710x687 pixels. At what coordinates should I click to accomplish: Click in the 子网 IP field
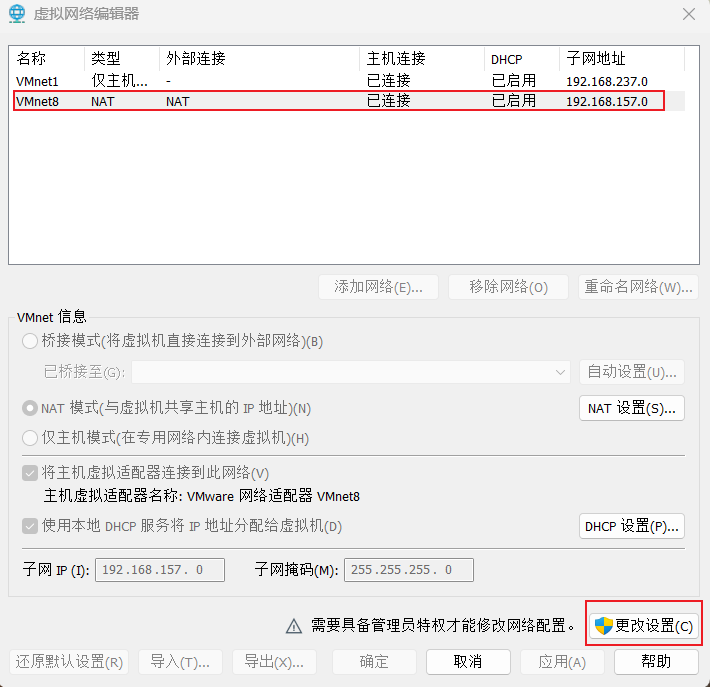(160, 570)
